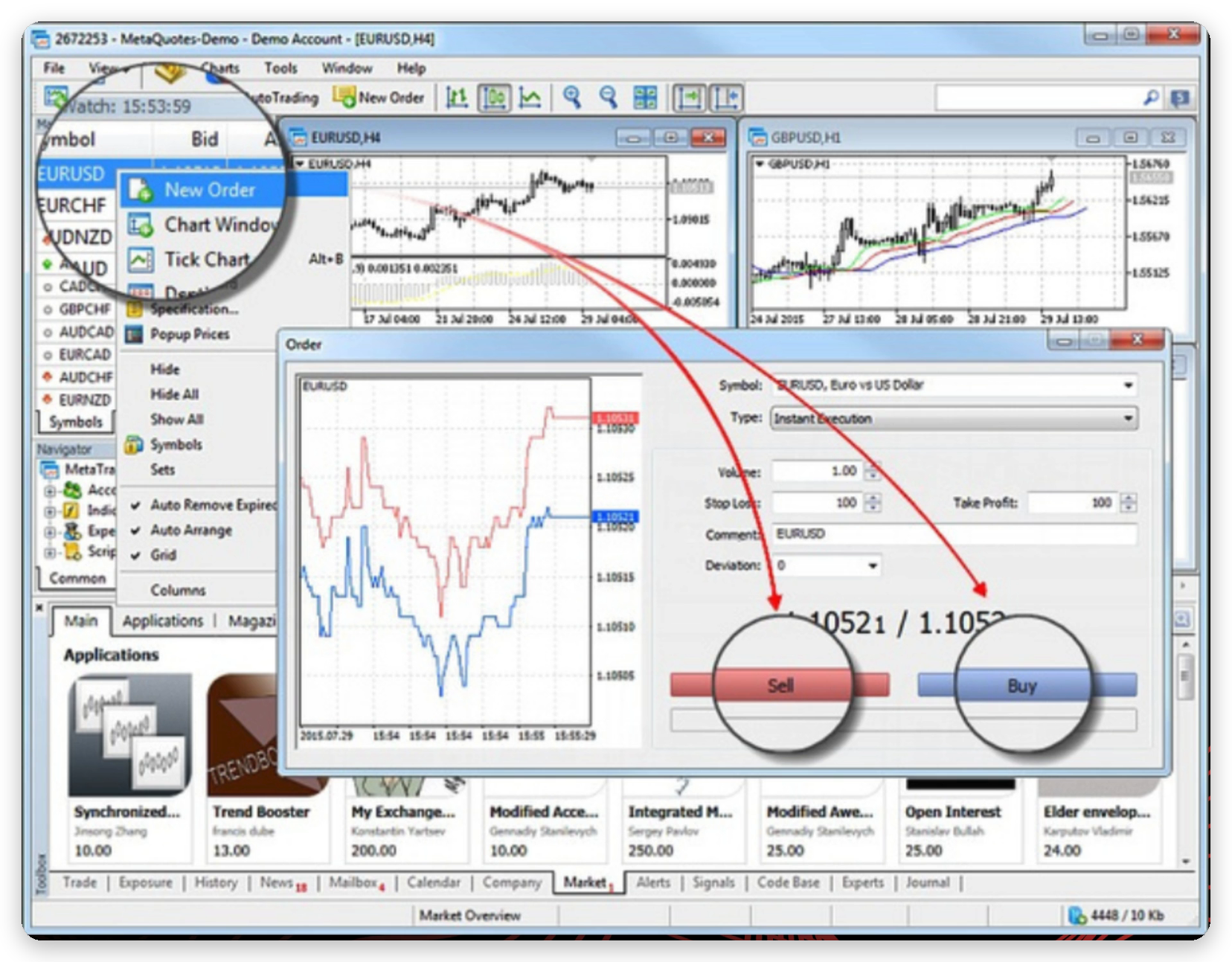1232x962 pixels.
Task: Open the Code Base tab
Action: [x=788, y=882]
